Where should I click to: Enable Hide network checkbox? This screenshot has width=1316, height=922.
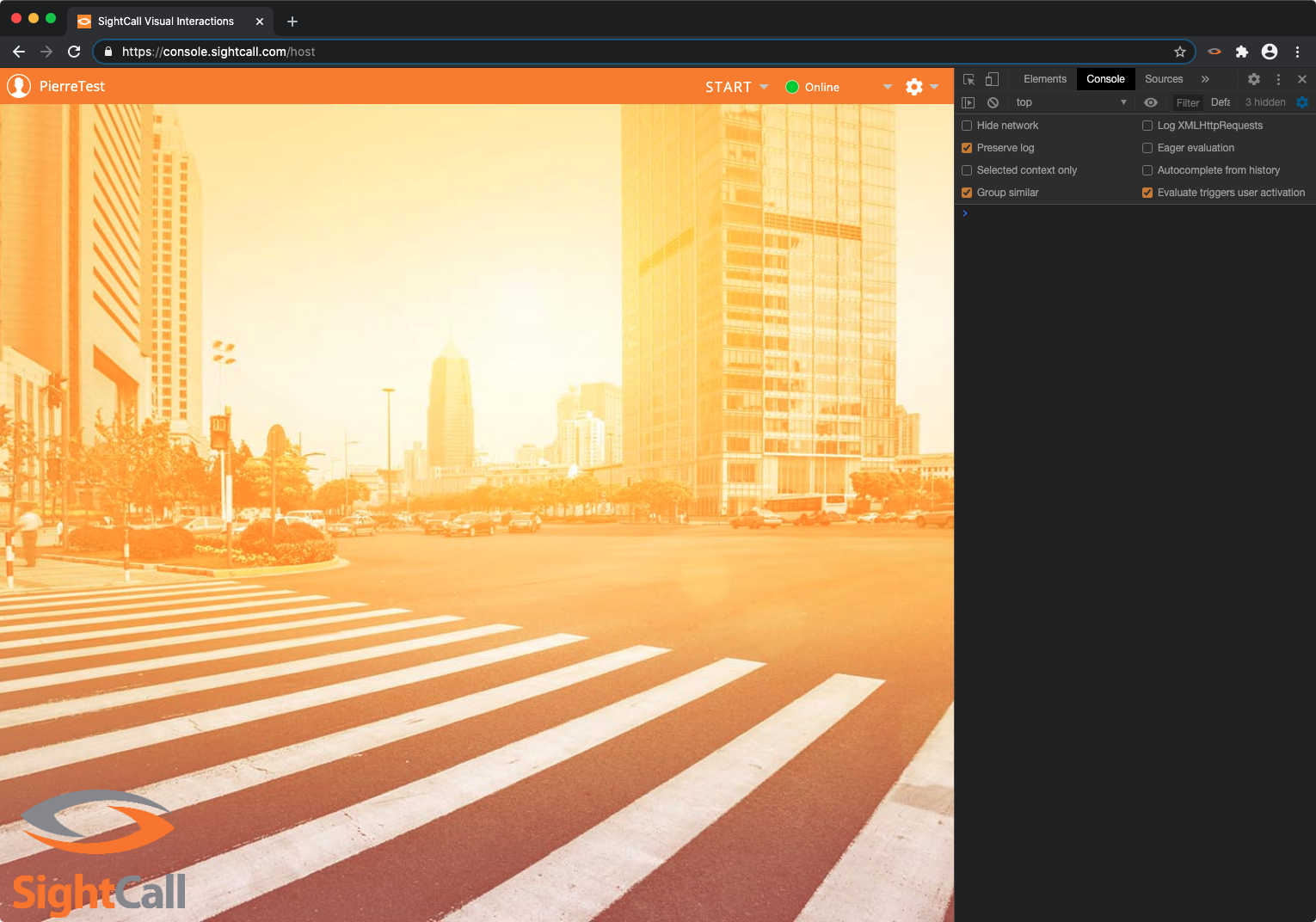[967, 126]
